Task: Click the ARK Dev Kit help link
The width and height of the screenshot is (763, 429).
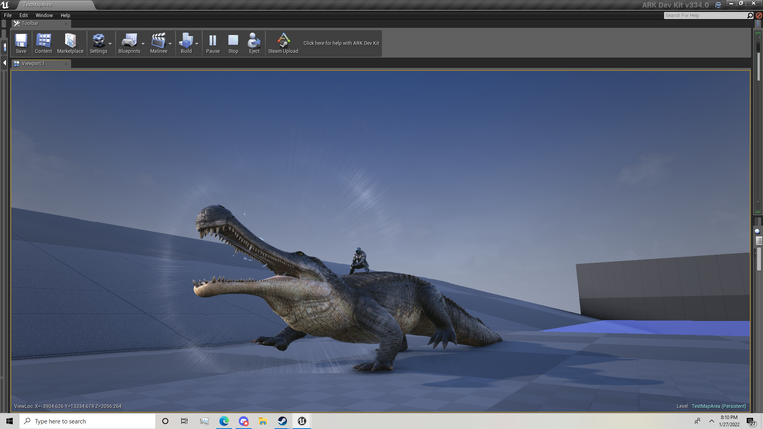Action: coord(341,43)
